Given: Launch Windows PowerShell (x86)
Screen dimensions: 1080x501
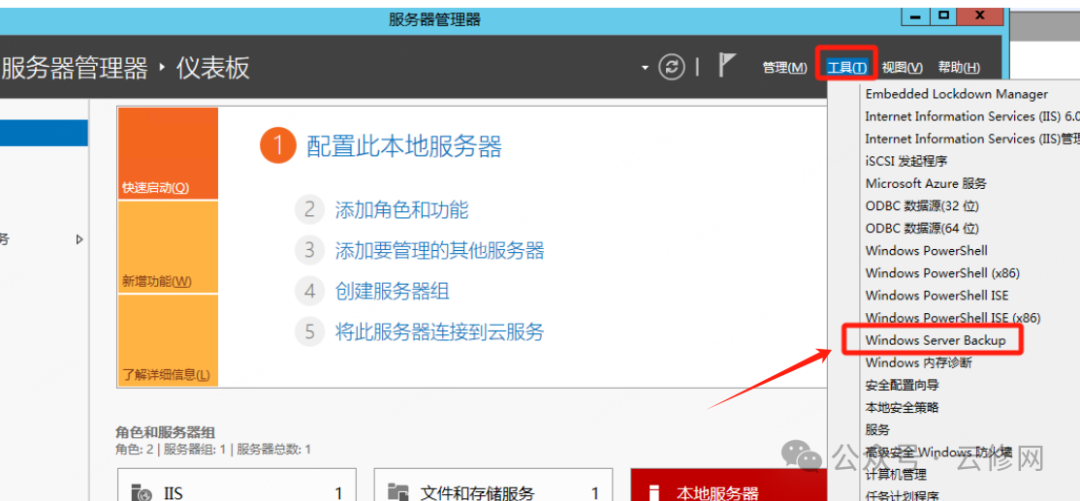Looking at the screenshot, I should tap(943, 273).
